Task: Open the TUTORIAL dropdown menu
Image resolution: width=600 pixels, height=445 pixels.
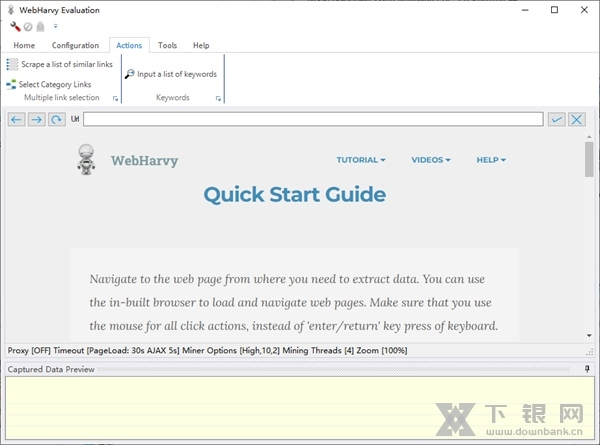Action: [360, 160]
